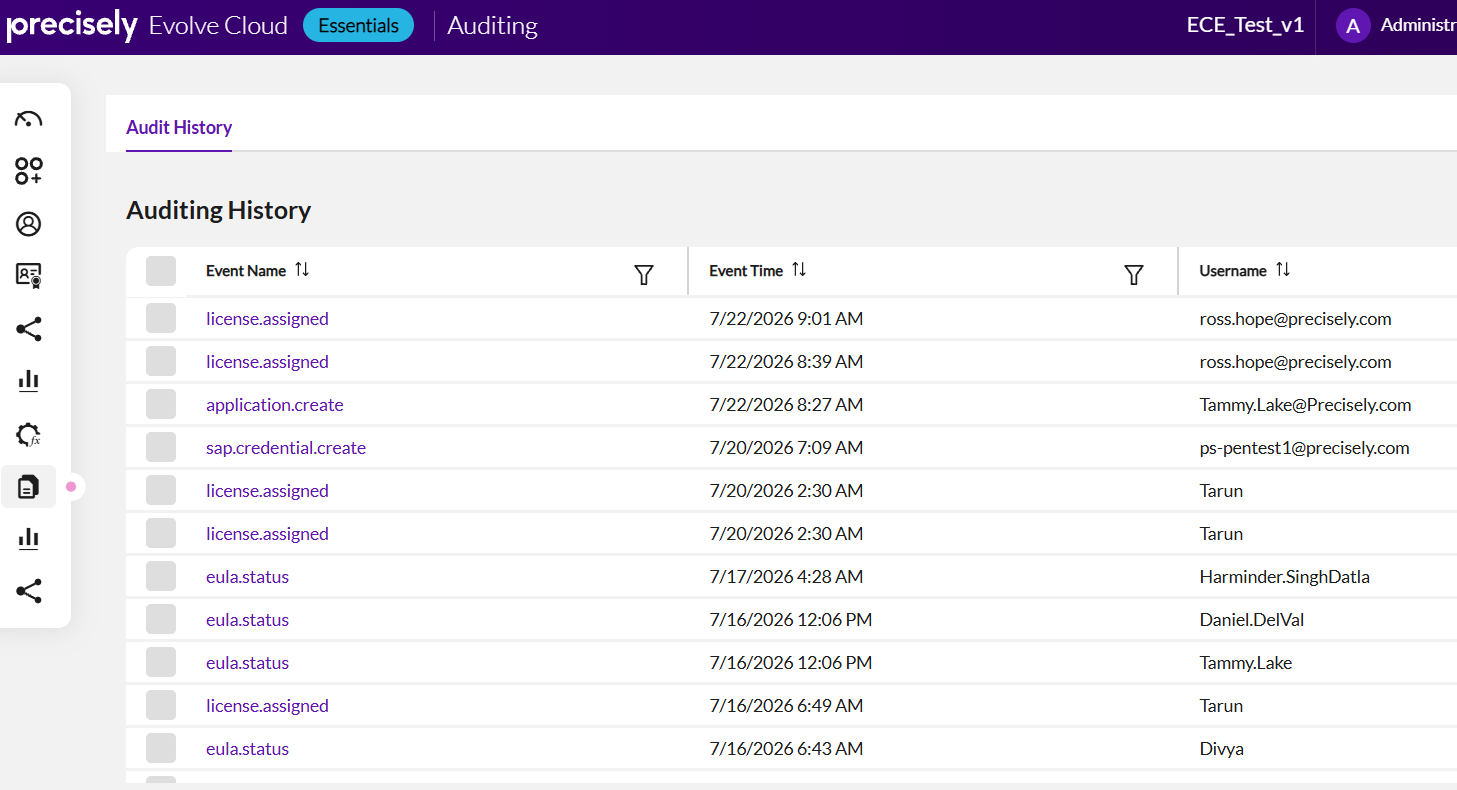The width and height of the screenshot is (1457, 790).
Task: Check the license.assigned 9:01 AM row box
Action: click(x=161, y=319)
